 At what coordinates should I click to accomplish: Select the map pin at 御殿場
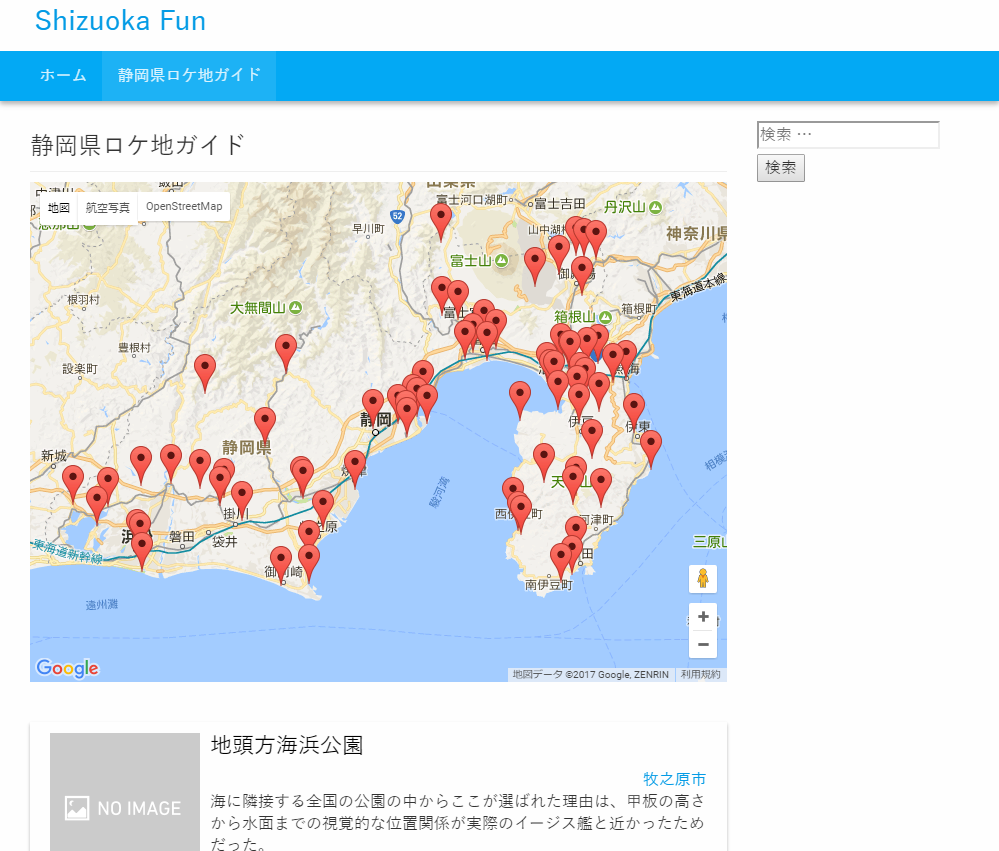[x=582, y=275]
